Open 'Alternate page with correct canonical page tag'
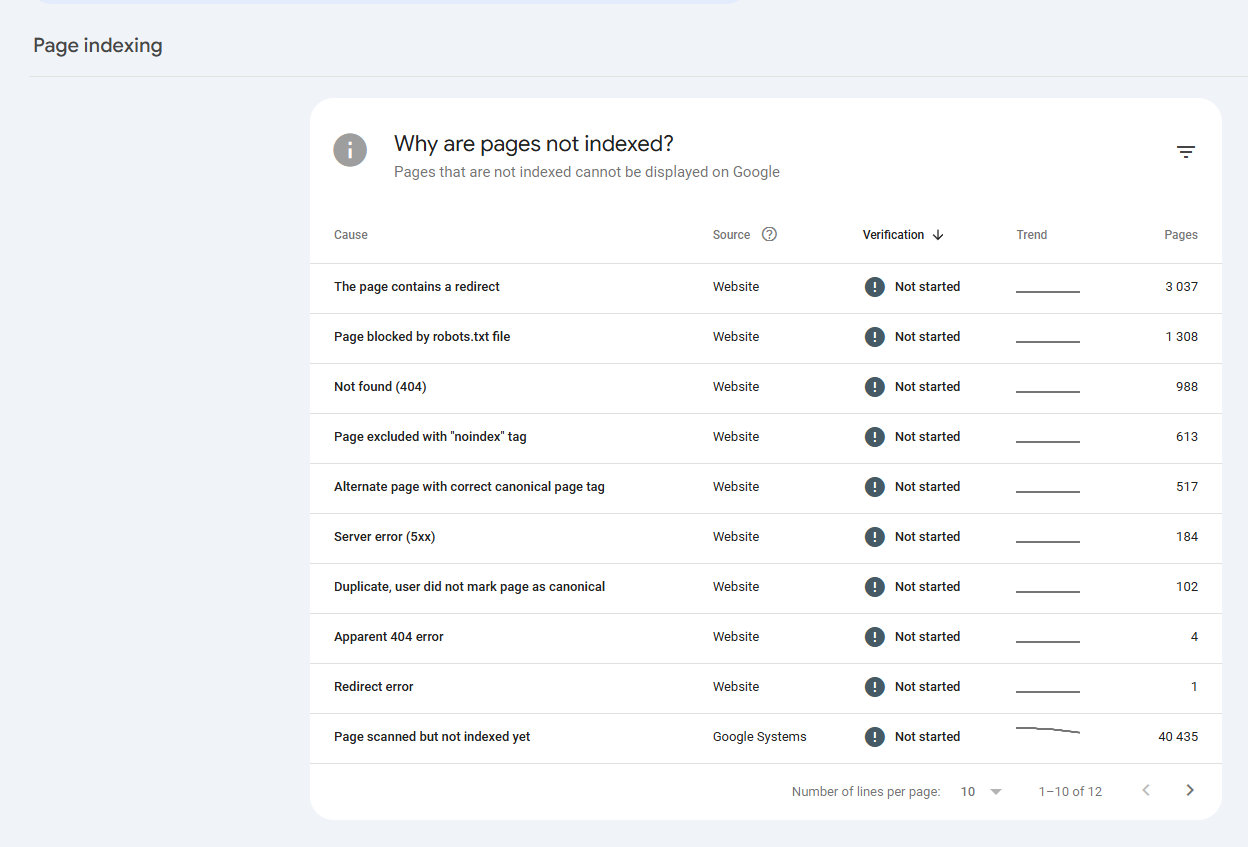The height and width of the screenshot is (847, 1248). 469,487
